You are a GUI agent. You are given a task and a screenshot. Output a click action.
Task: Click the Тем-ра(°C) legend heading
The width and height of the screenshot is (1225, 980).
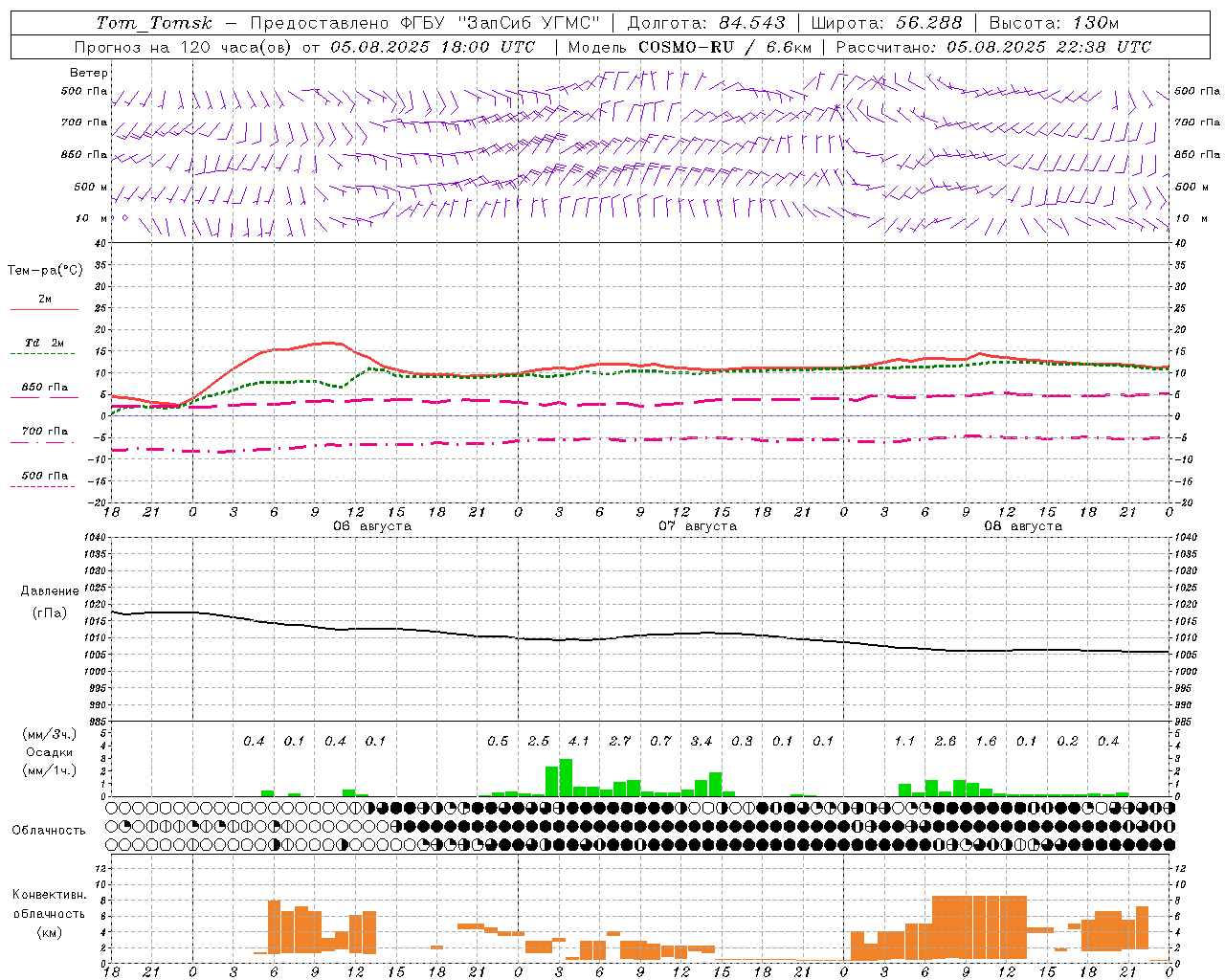pos(45,271)
